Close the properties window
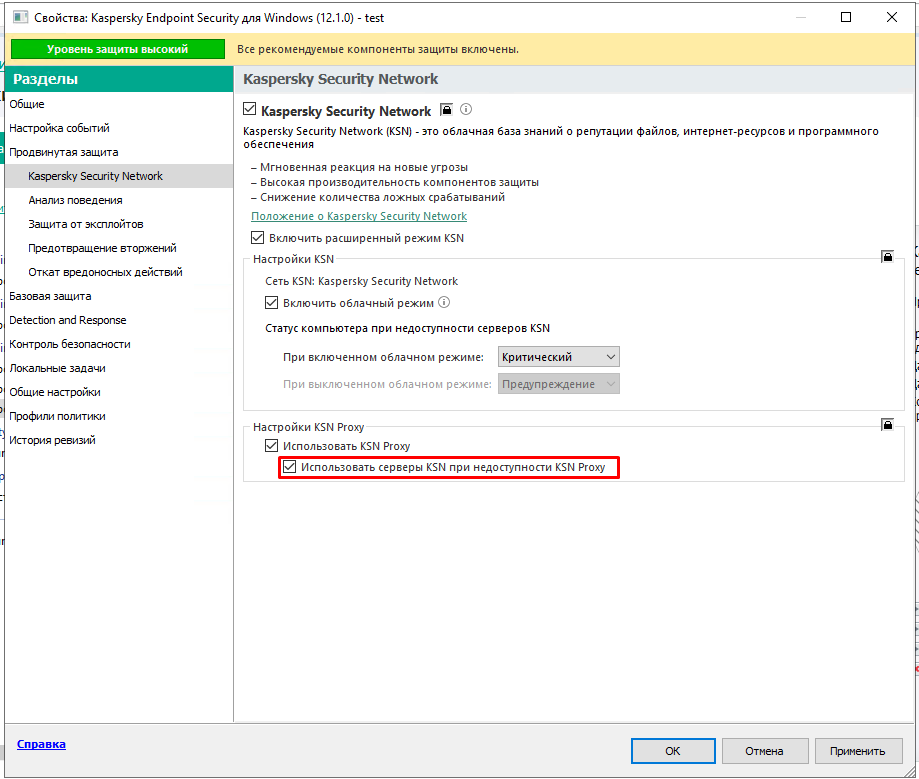Image resolution: width=919 pixels, height=779 pixels. point(892,17)
